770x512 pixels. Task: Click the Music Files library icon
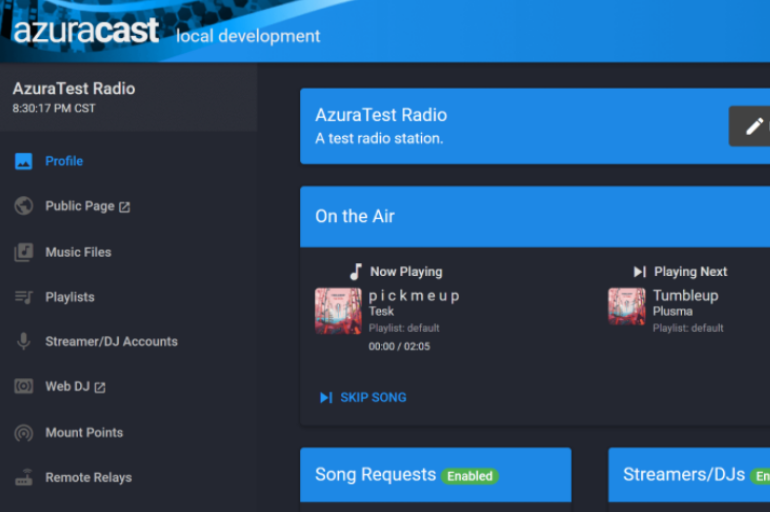(24, 252)
